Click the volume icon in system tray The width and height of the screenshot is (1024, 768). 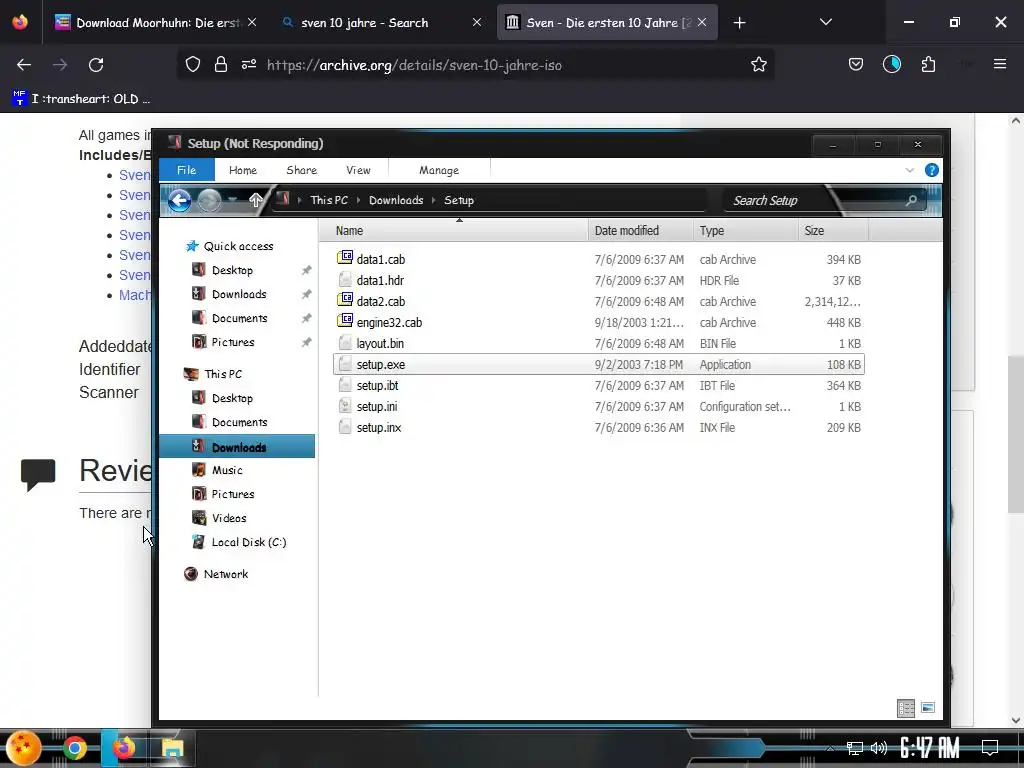point(878,748)
